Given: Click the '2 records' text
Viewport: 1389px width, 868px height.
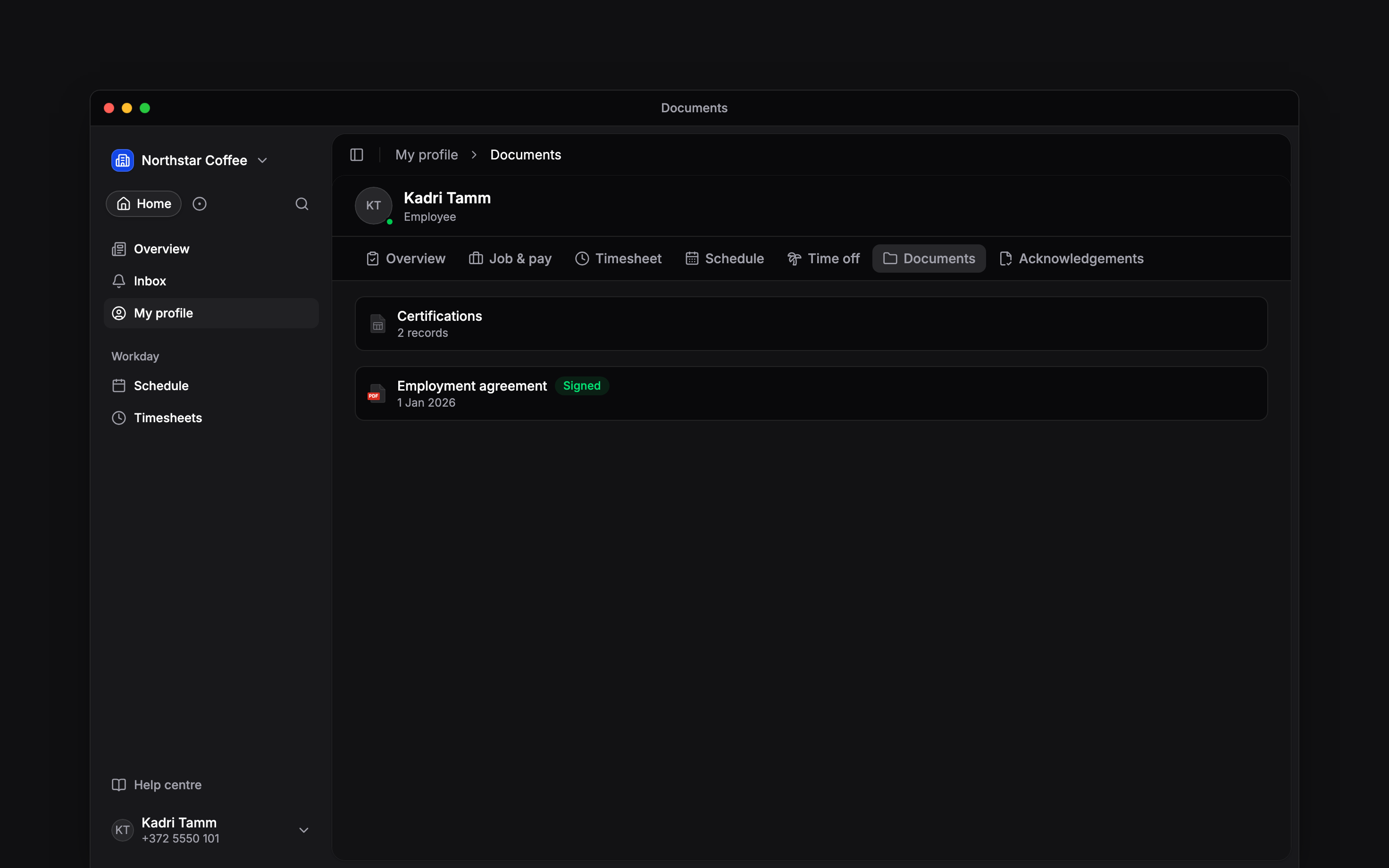Looking at the screenshot, I should (x=422, y=334).
